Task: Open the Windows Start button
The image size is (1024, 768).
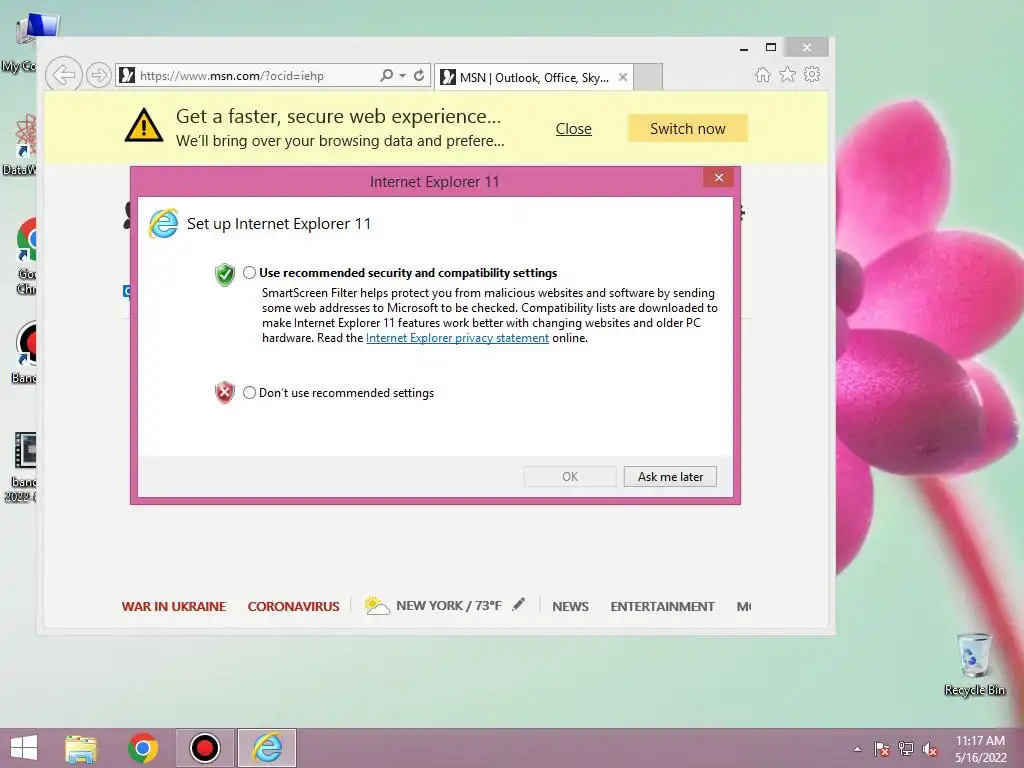Action: [x=24, y=748]
